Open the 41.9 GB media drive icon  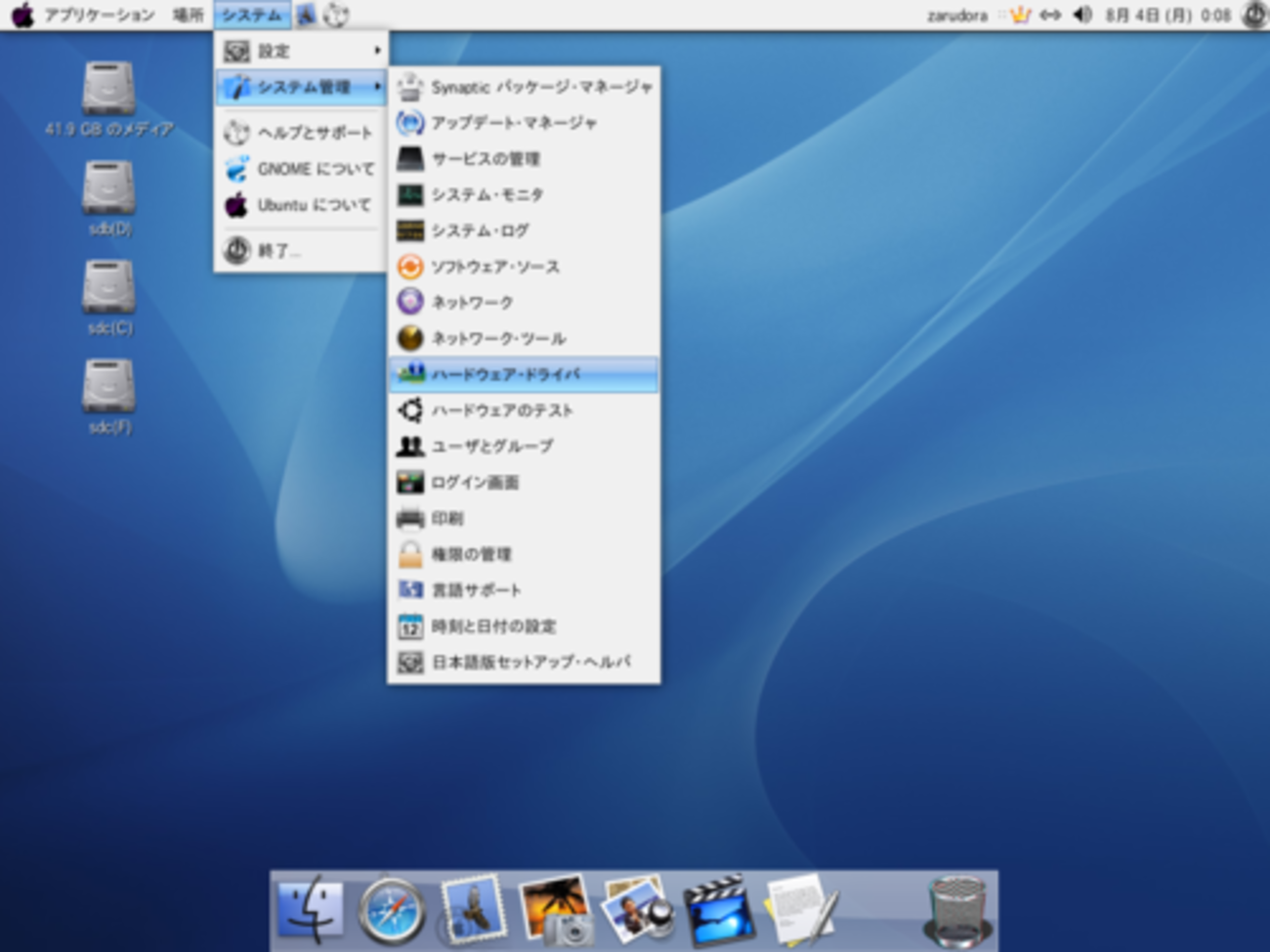pos(108,90)
